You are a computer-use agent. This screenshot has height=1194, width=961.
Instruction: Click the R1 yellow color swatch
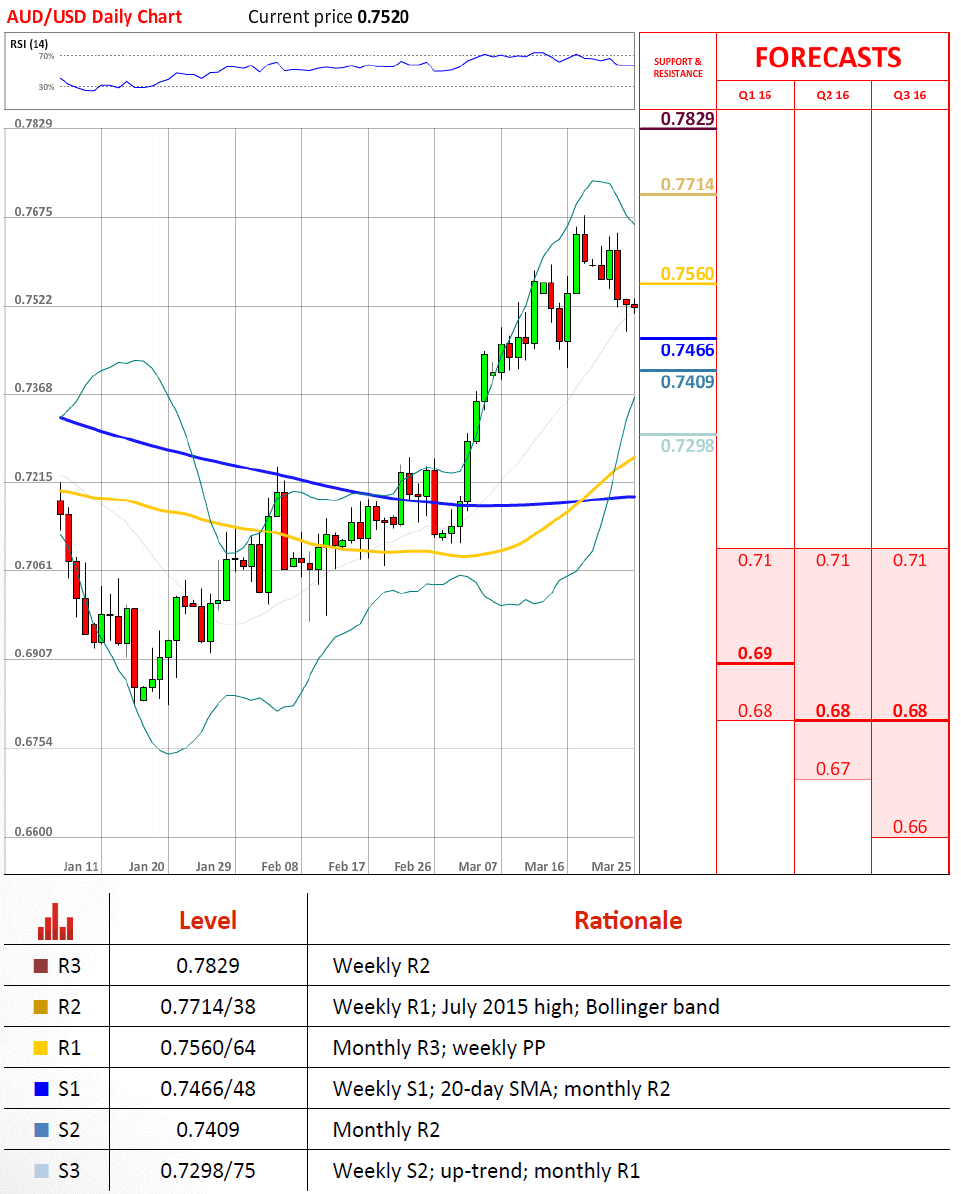point(41,1048)
